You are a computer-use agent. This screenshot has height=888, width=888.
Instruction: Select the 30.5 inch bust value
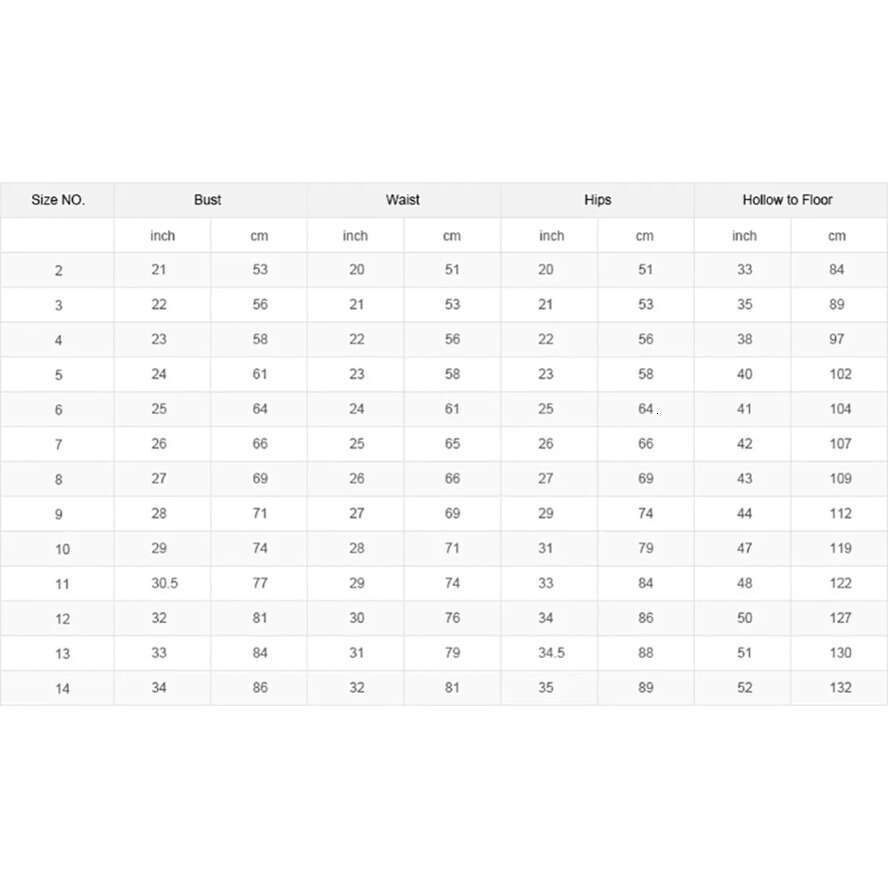[x=164, y=583]
